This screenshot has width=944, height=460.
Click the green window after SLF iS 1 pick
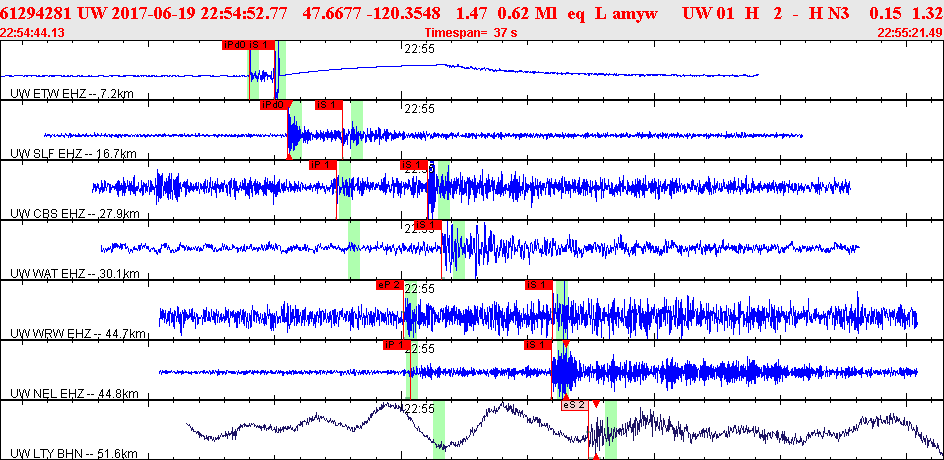(x=357, y=129)
